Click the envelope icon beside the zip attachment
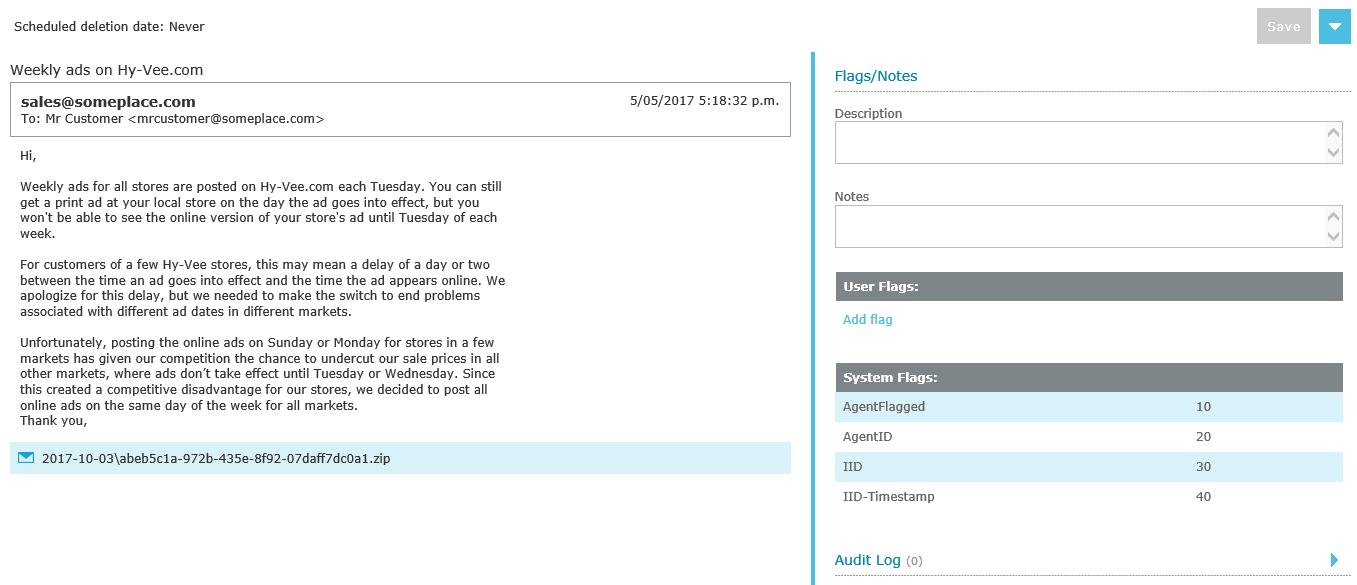1357x585 pixels. click(x=26, y=457)
